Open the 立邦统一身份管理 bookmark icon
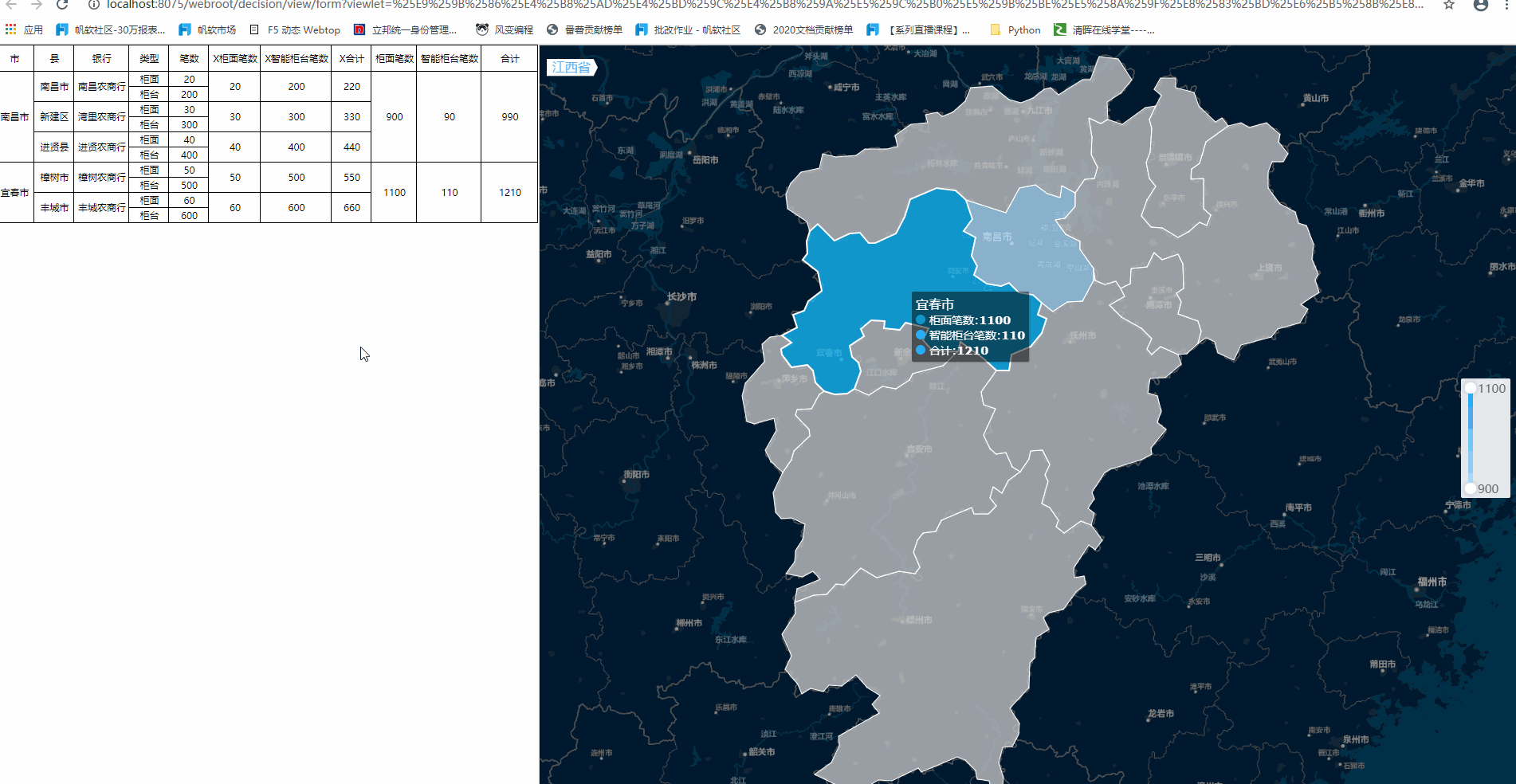This screenshot has width=1516, height=784. coord(359,29)
